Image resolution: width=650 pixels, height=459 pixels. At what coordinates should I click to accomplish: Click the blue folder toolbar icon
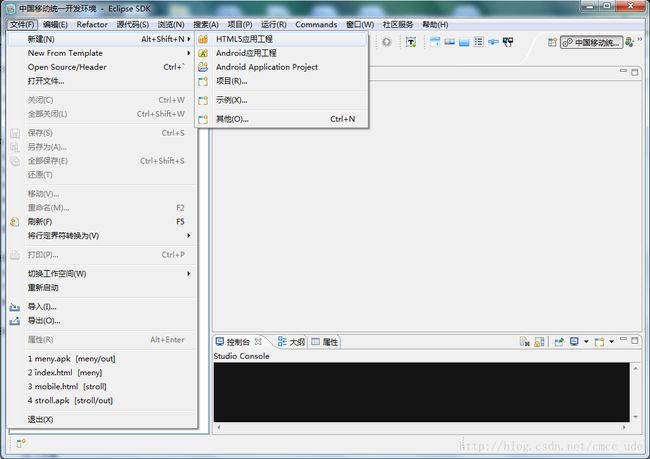click(464, 42)
